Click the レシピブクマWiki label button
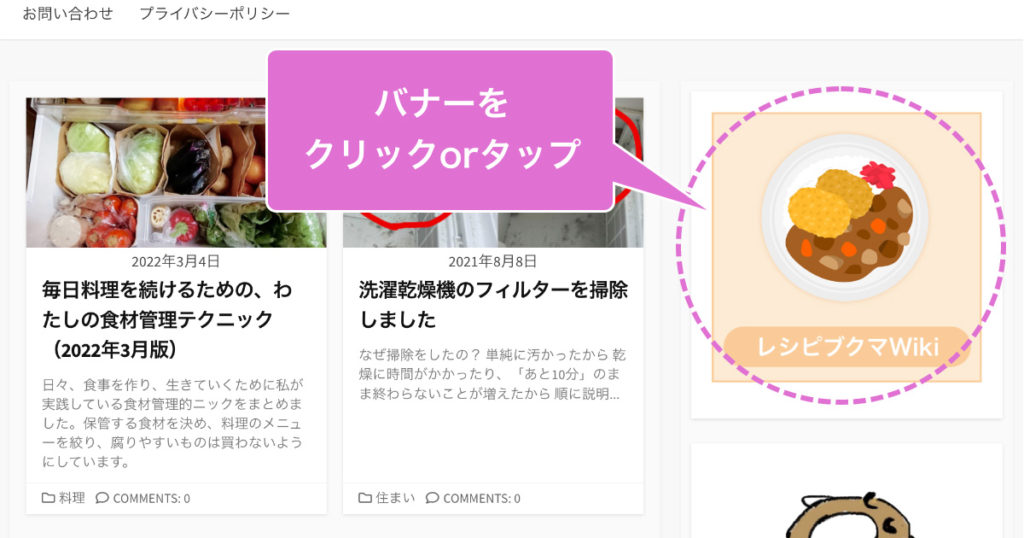The width and height of the screenshot is (1024, 538). coord(847,347)
